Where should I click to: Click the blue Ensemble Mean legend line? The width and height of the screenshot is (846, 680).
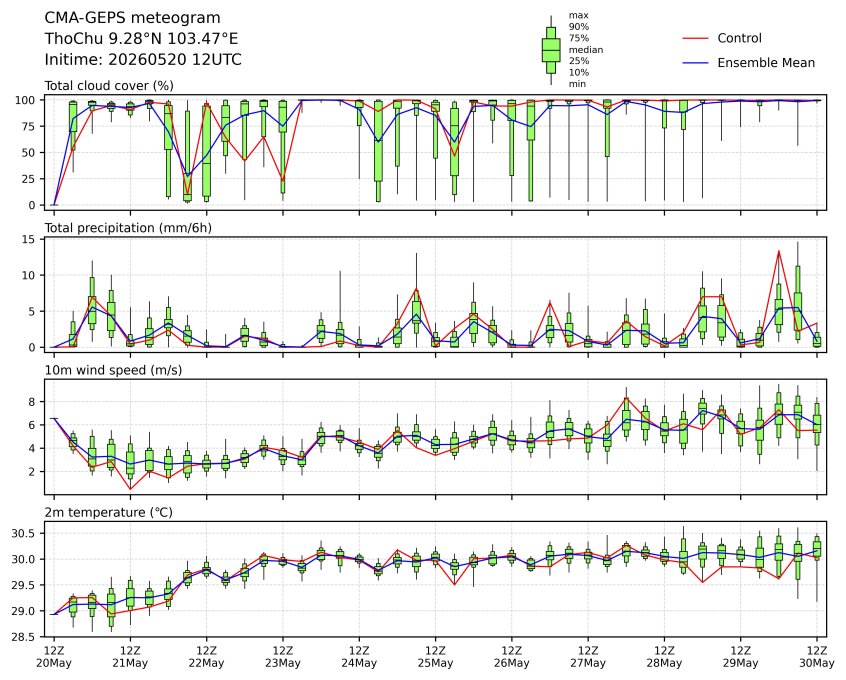pos(695,63)
